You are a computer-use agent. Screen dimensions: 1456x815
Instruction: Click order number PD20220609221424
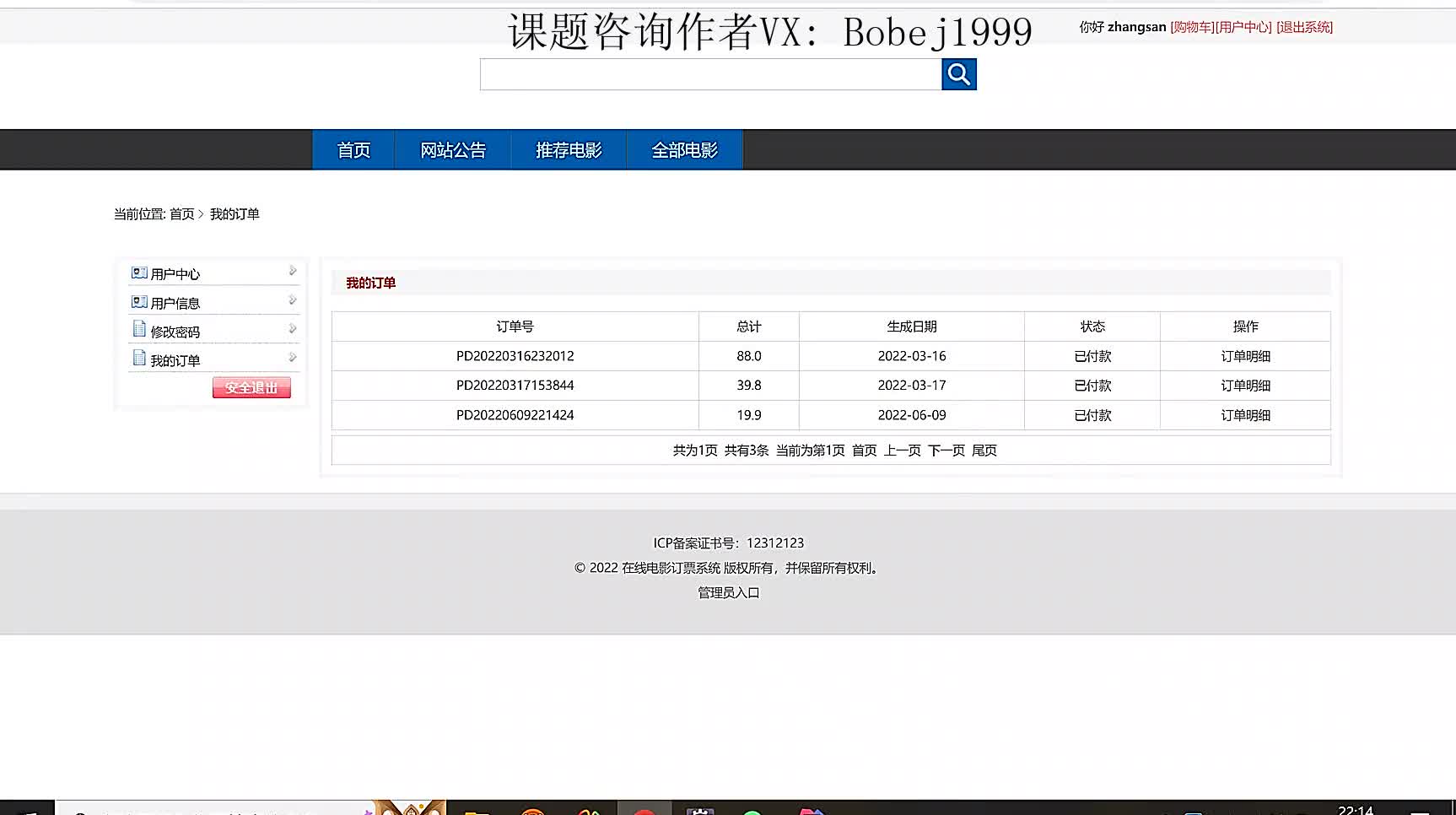(515, 415)
